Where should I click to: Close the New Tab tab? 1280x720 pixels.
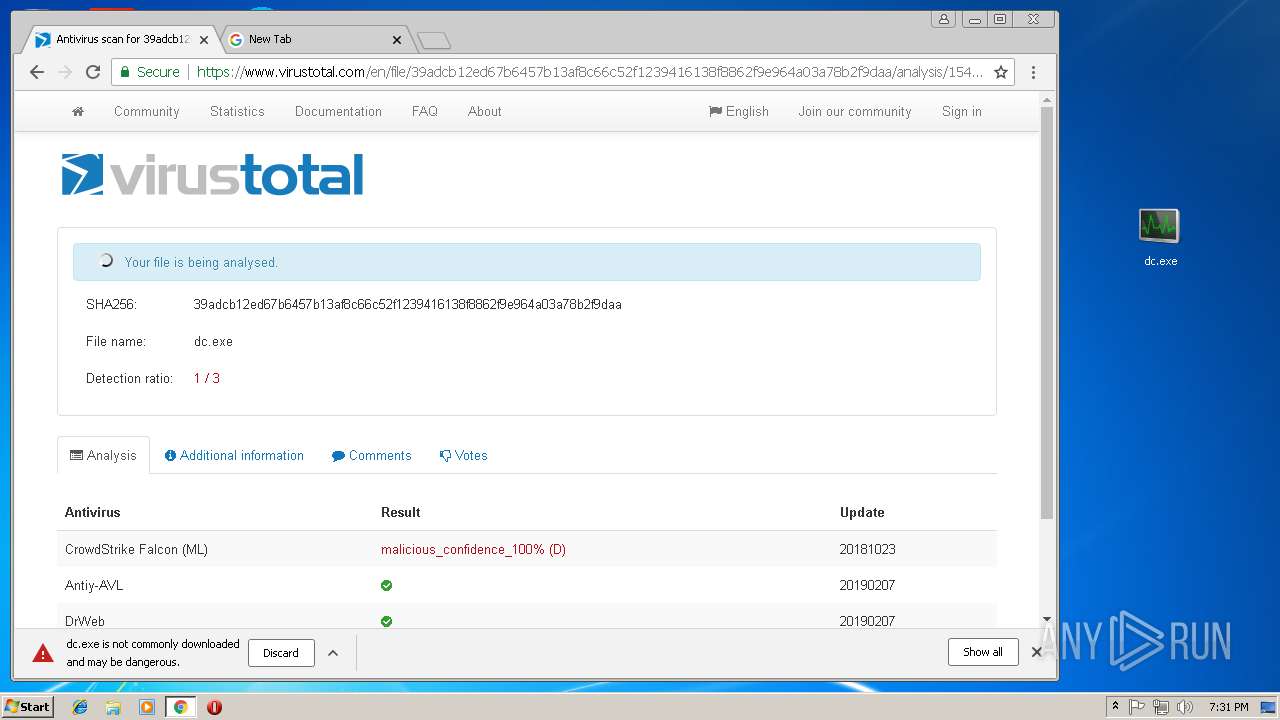[396, 40]
